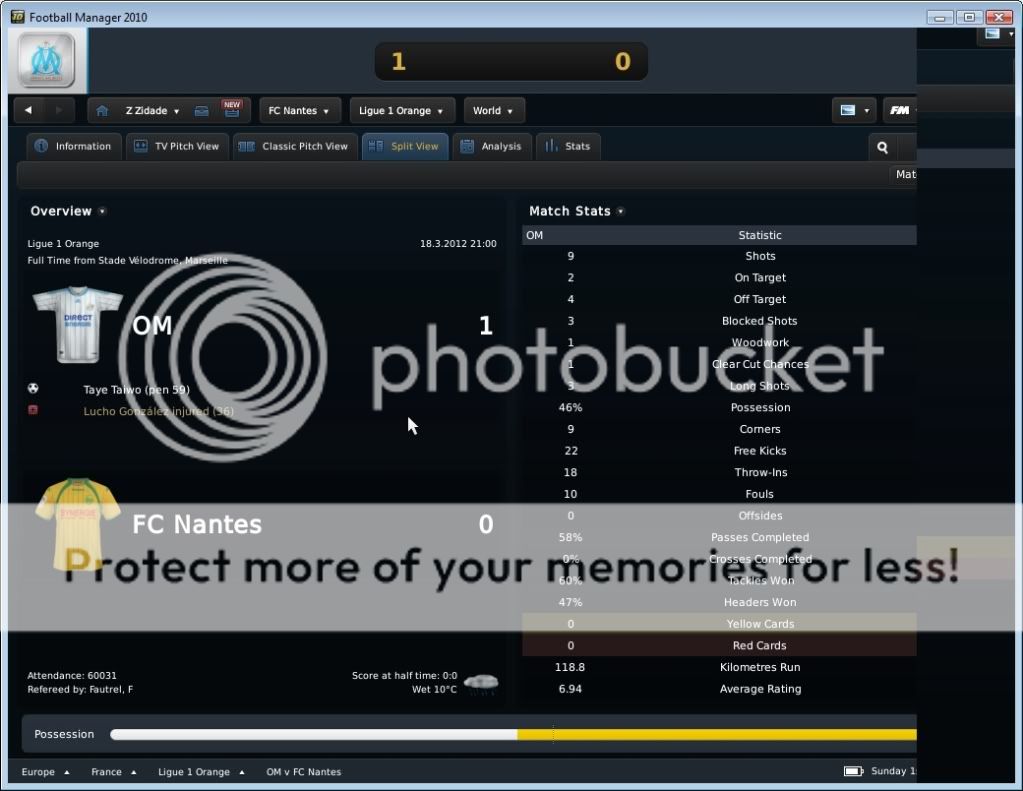Expand the Match Stats panel options arrow

(x=621, y=212)
